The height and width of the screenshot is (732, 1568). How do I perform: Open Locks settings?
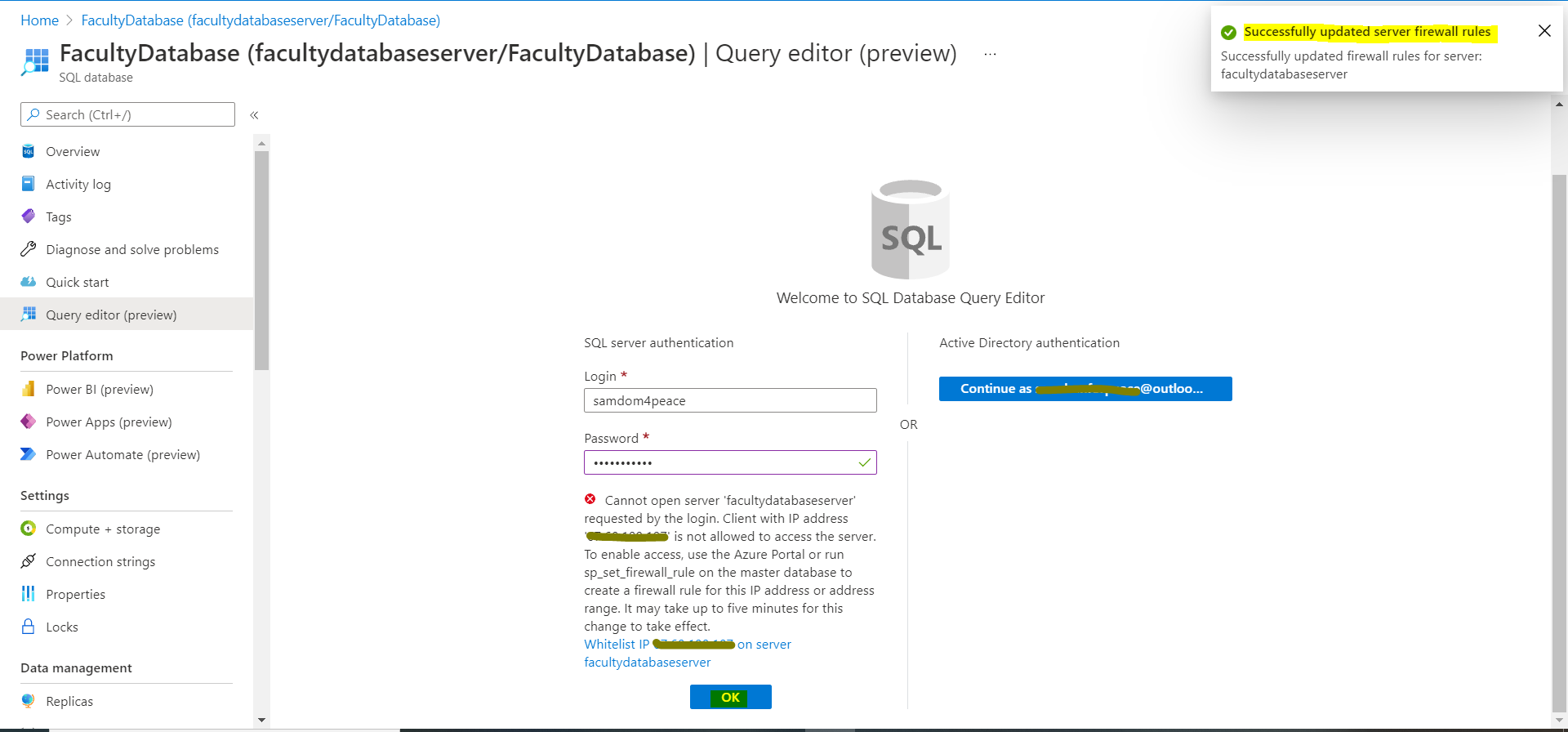point(127,627)
